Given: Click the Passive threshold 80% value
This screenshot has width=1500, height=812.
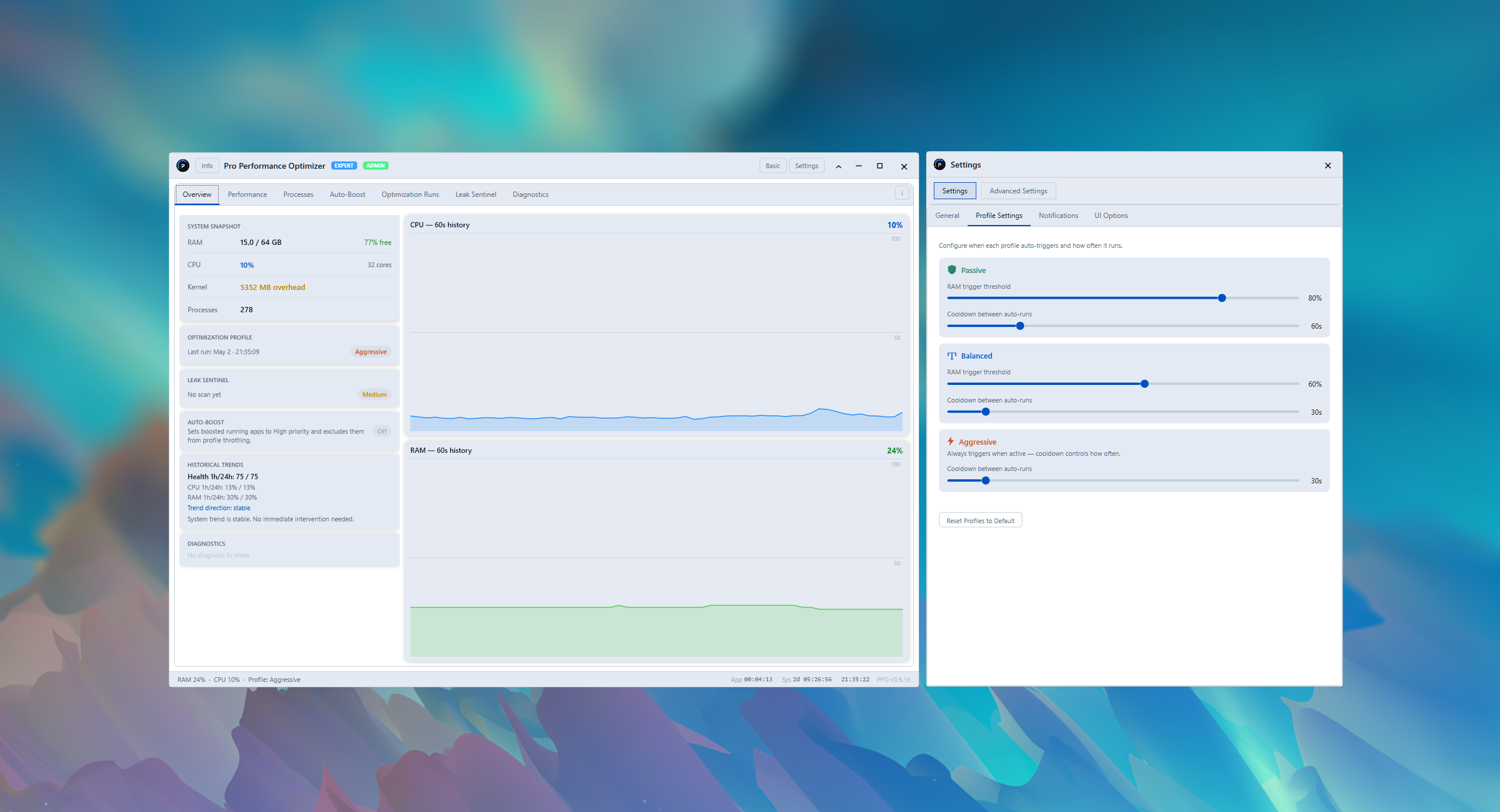Looking at the screenshot, I should point(1315,298).
